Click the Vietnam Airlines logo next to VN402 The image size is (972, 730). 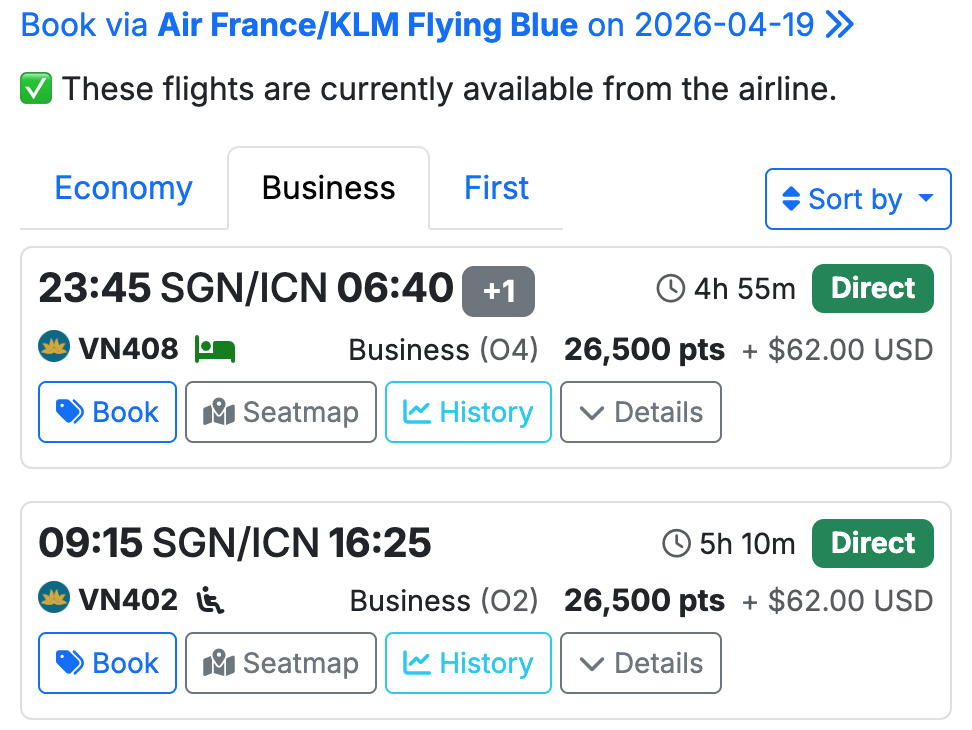click(x=53, y=599)
